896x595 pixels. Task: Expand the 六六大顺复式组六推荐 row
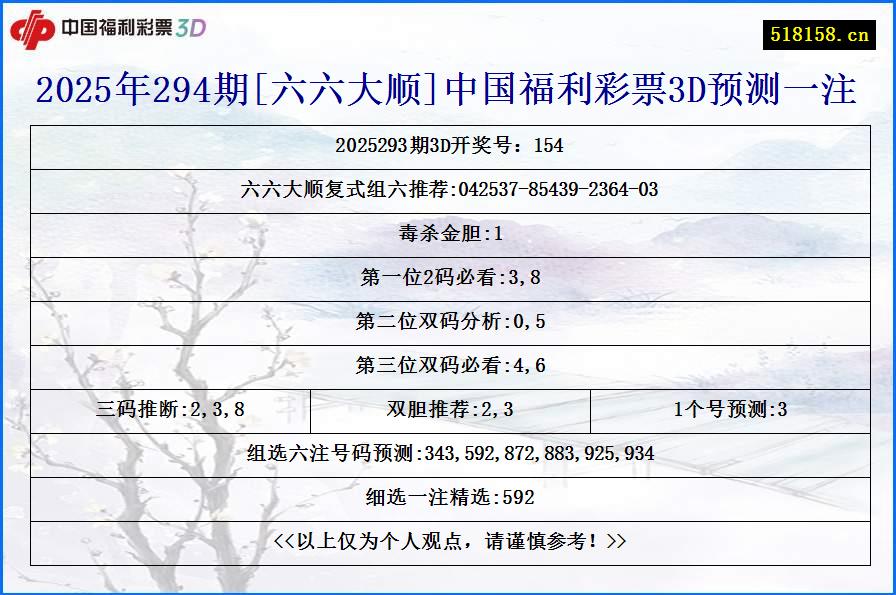448,192
